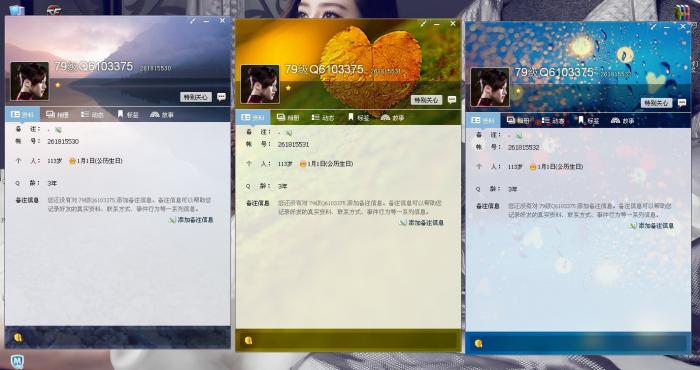Edit the 备注 remark icon in window 261815532
The image size is (700, 370).
[x=519, y=136]
